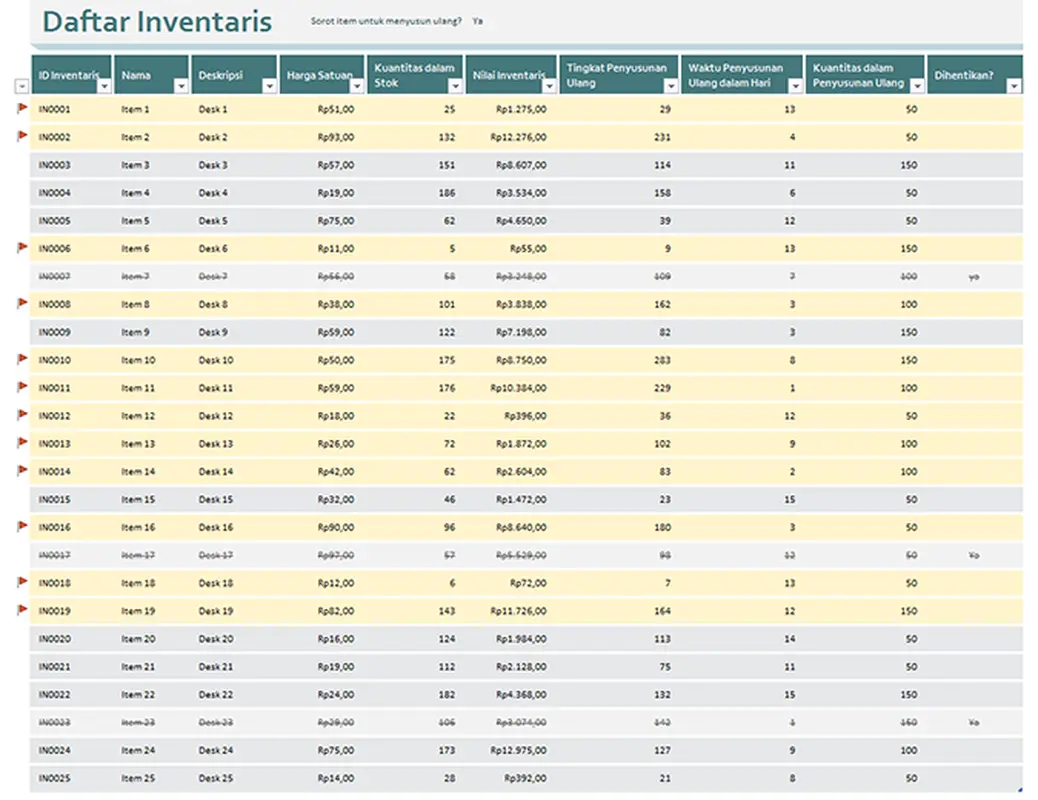This screenshot has height=800, width=1038.
Task: Select value cell Rp72,00
Action: [x=528, y=583]
